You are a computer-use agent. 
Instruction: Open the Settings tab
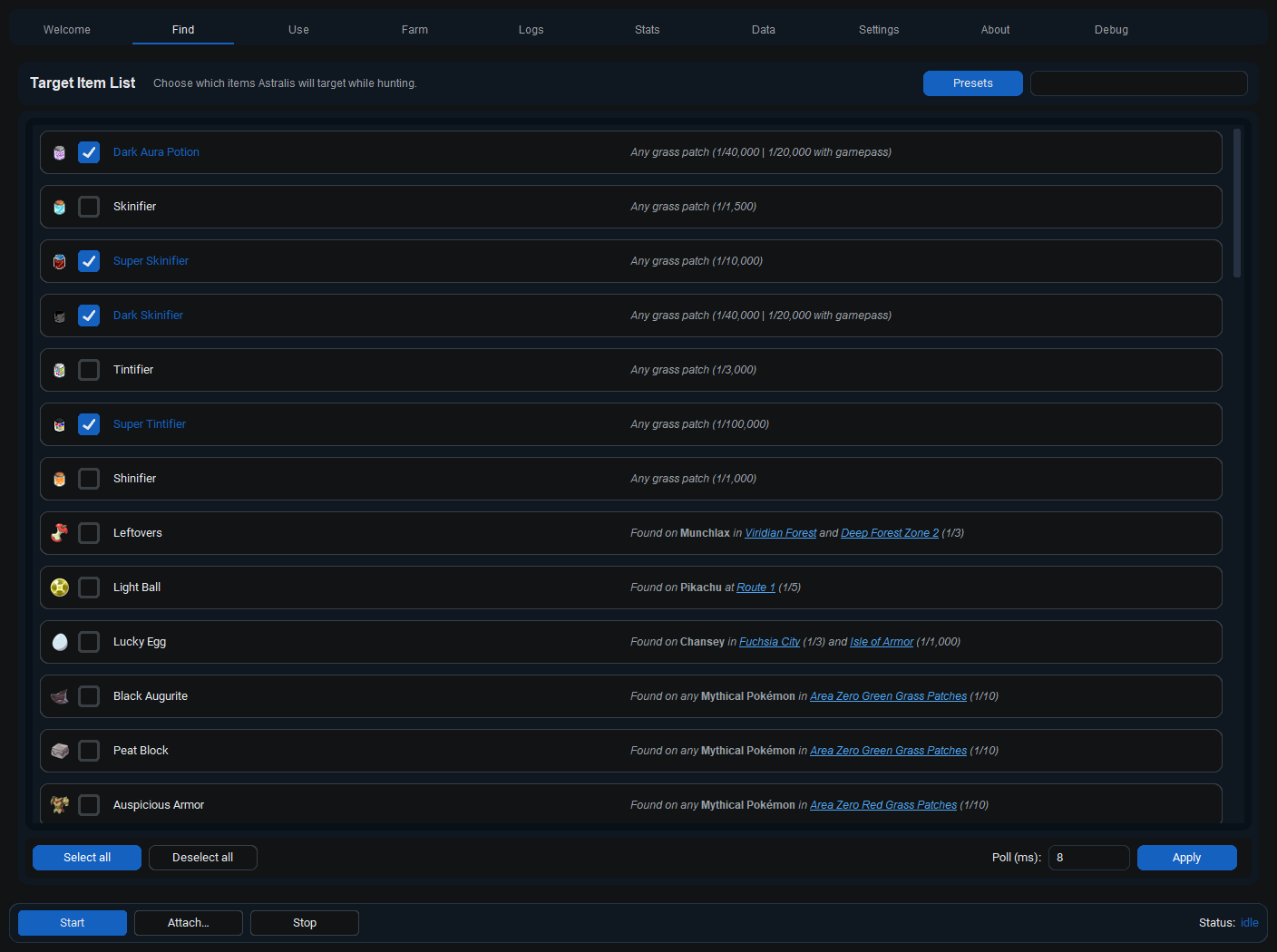click(880, 30)
